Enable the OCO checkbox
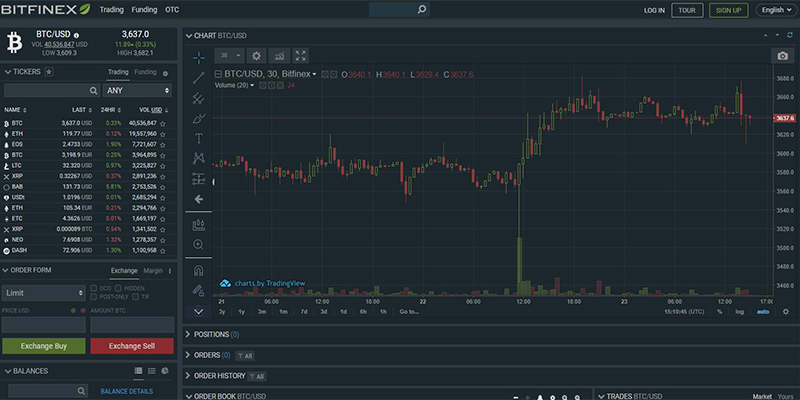 point(93,288)
